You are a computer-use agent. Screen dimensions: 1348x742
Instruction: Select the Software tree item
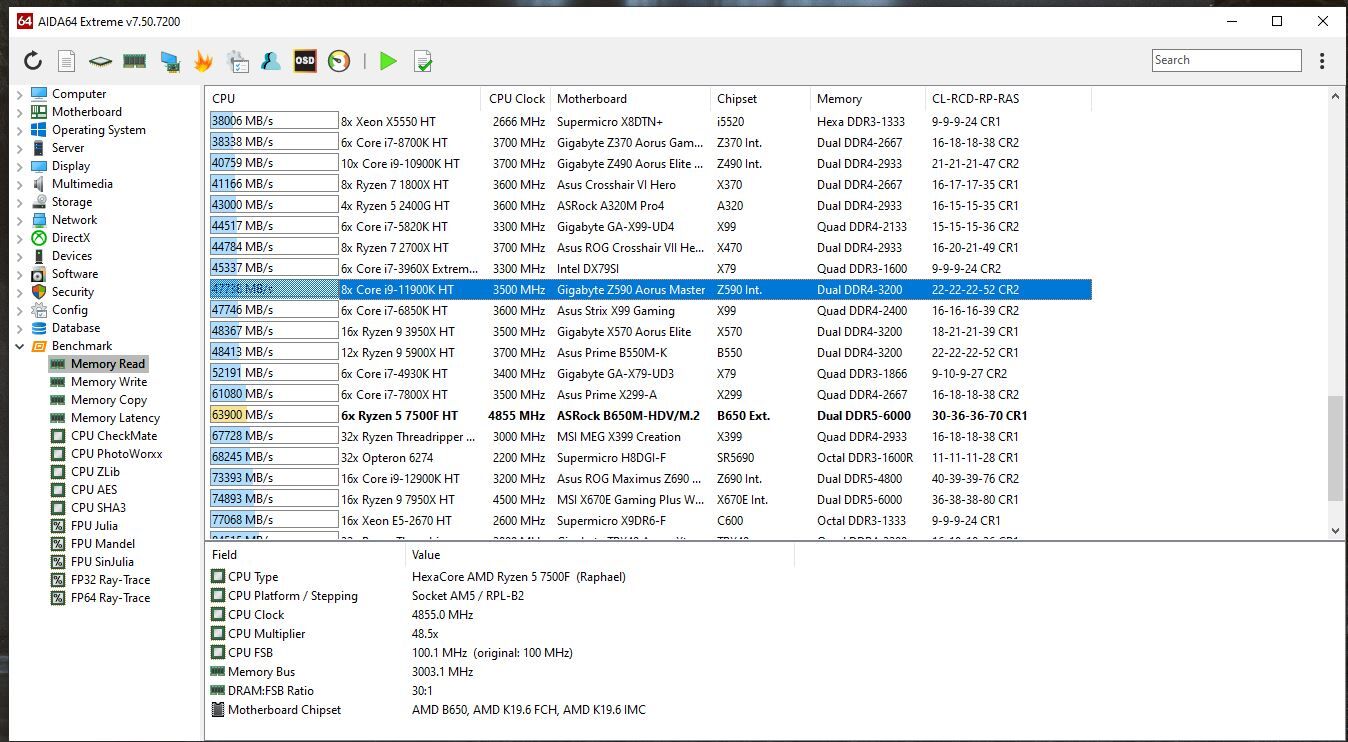(75, 274)
